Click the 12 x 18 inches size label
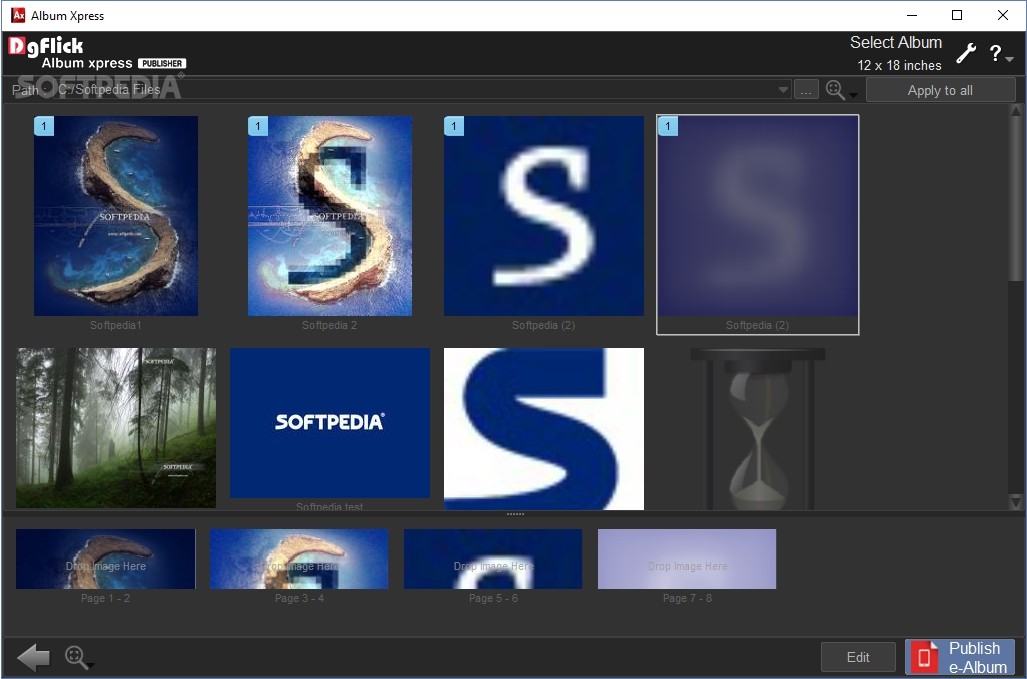Viewport: 1027px width, 679px height. (899, 65)
